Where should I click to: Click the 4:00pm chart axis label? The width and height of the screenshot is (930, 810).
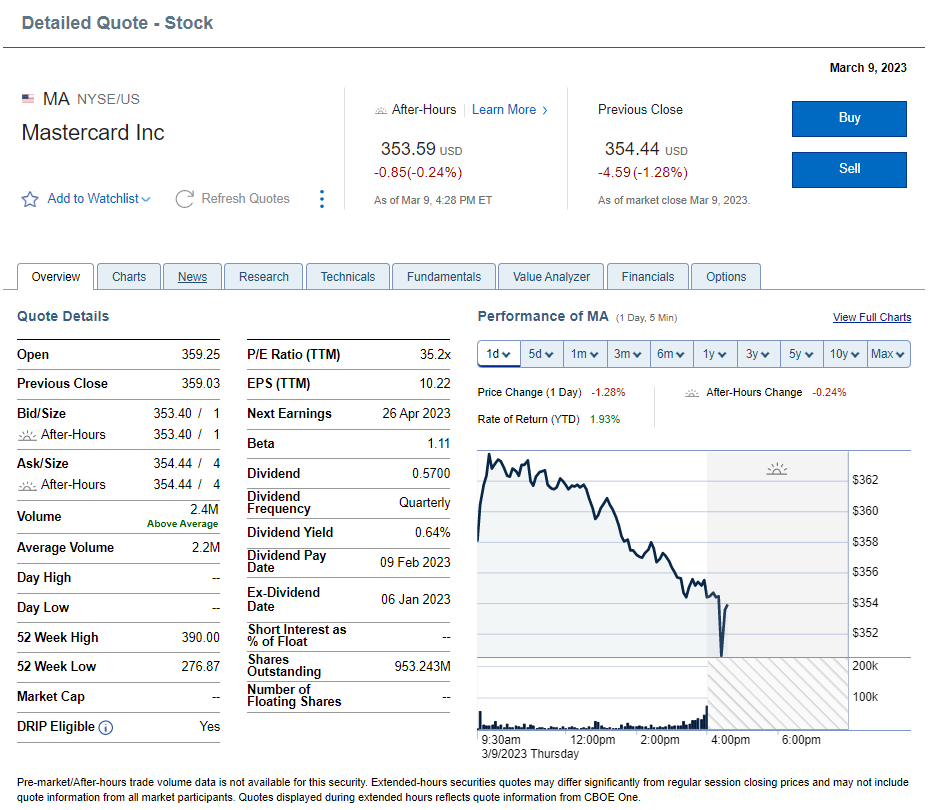coord(730,740)
